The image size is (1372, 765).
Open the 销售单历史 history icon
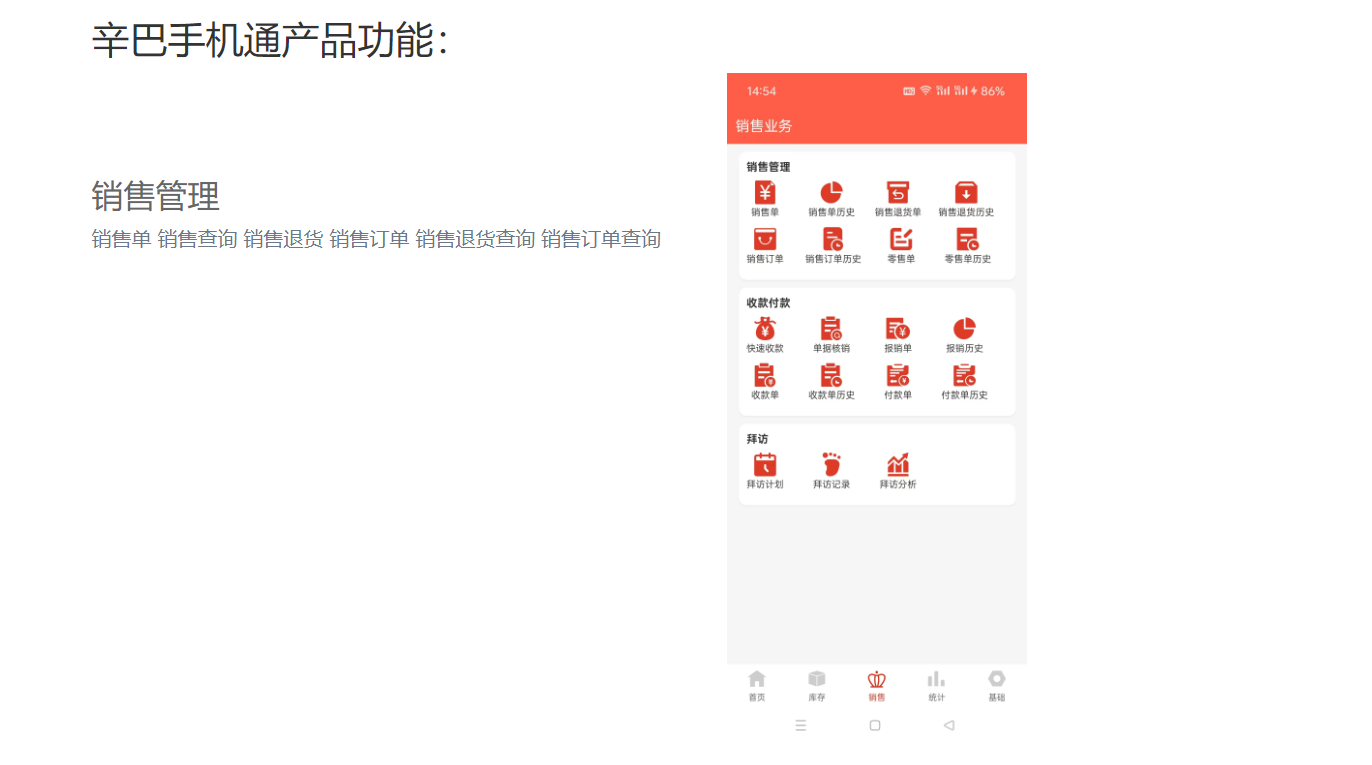click(831, 193)
